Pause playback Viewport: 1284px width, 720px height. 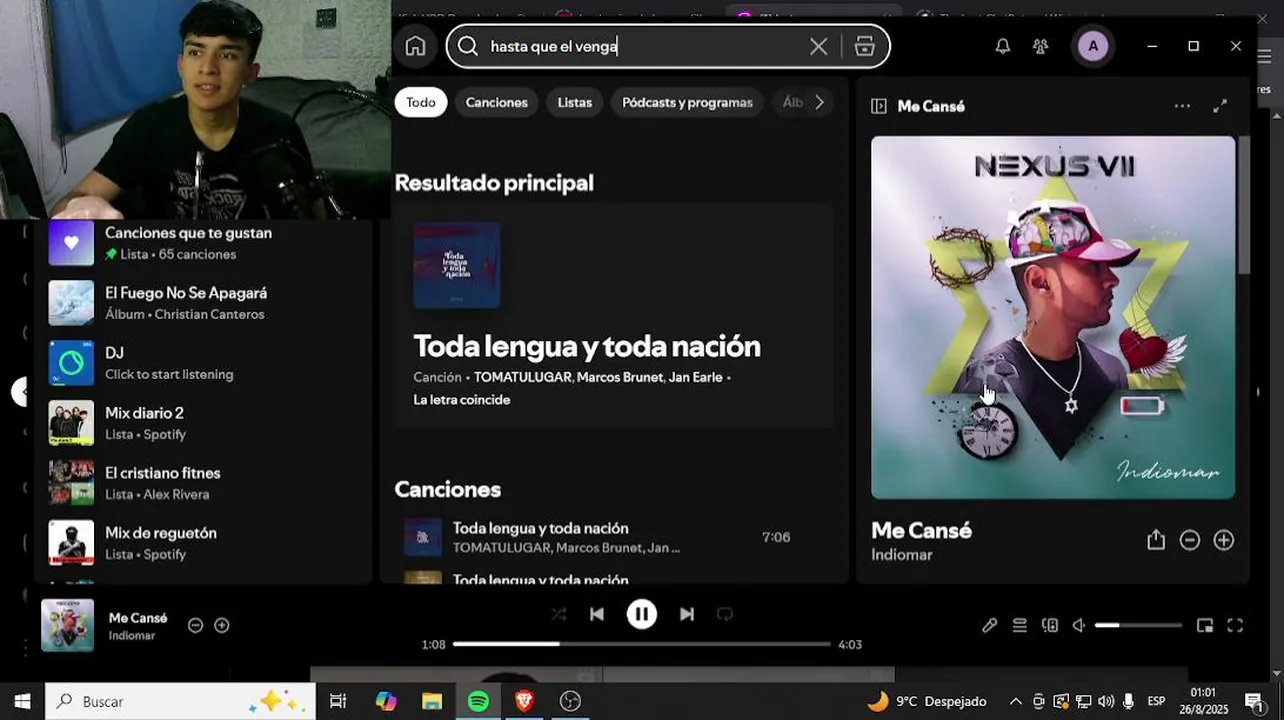(642, 614)
